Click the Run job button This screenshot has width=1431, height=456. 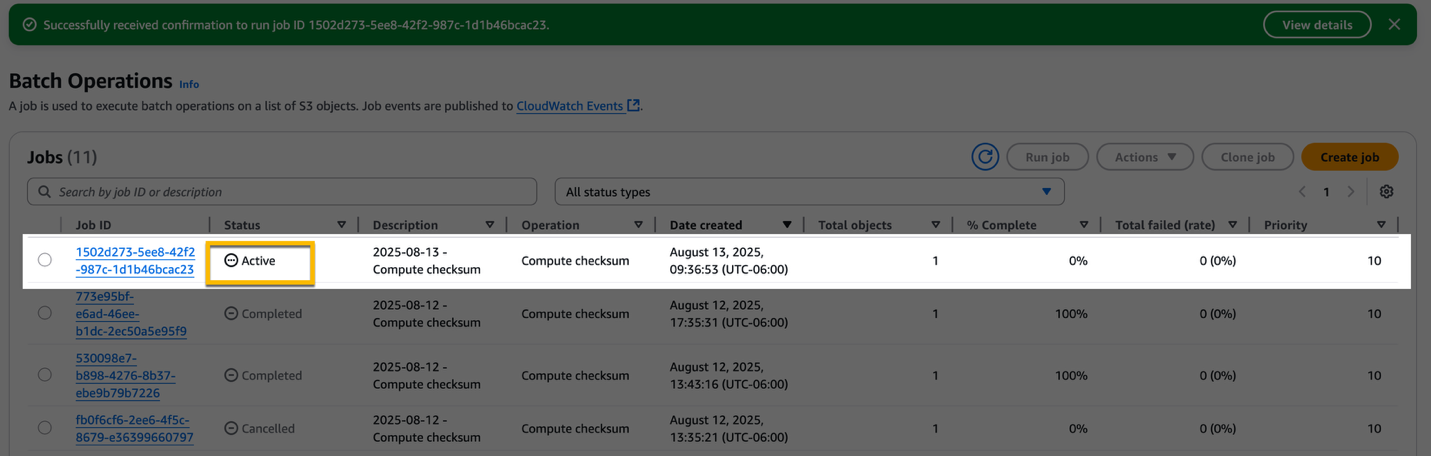click(1047, 157)
